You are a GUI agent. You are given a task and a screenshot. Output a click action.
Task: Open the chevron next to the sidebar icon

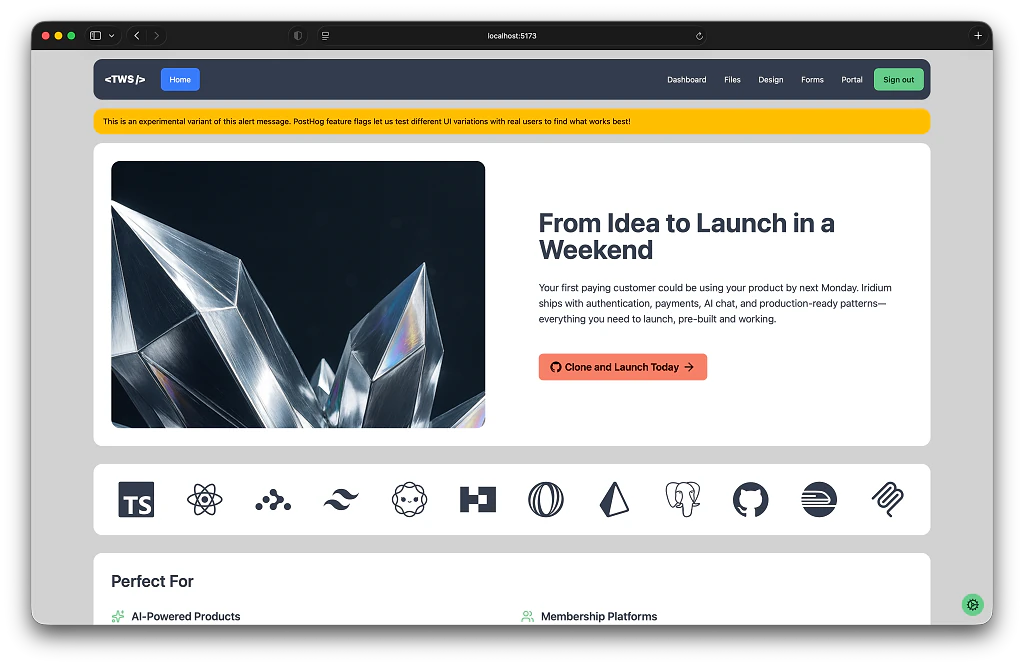(x=110, y=35)
